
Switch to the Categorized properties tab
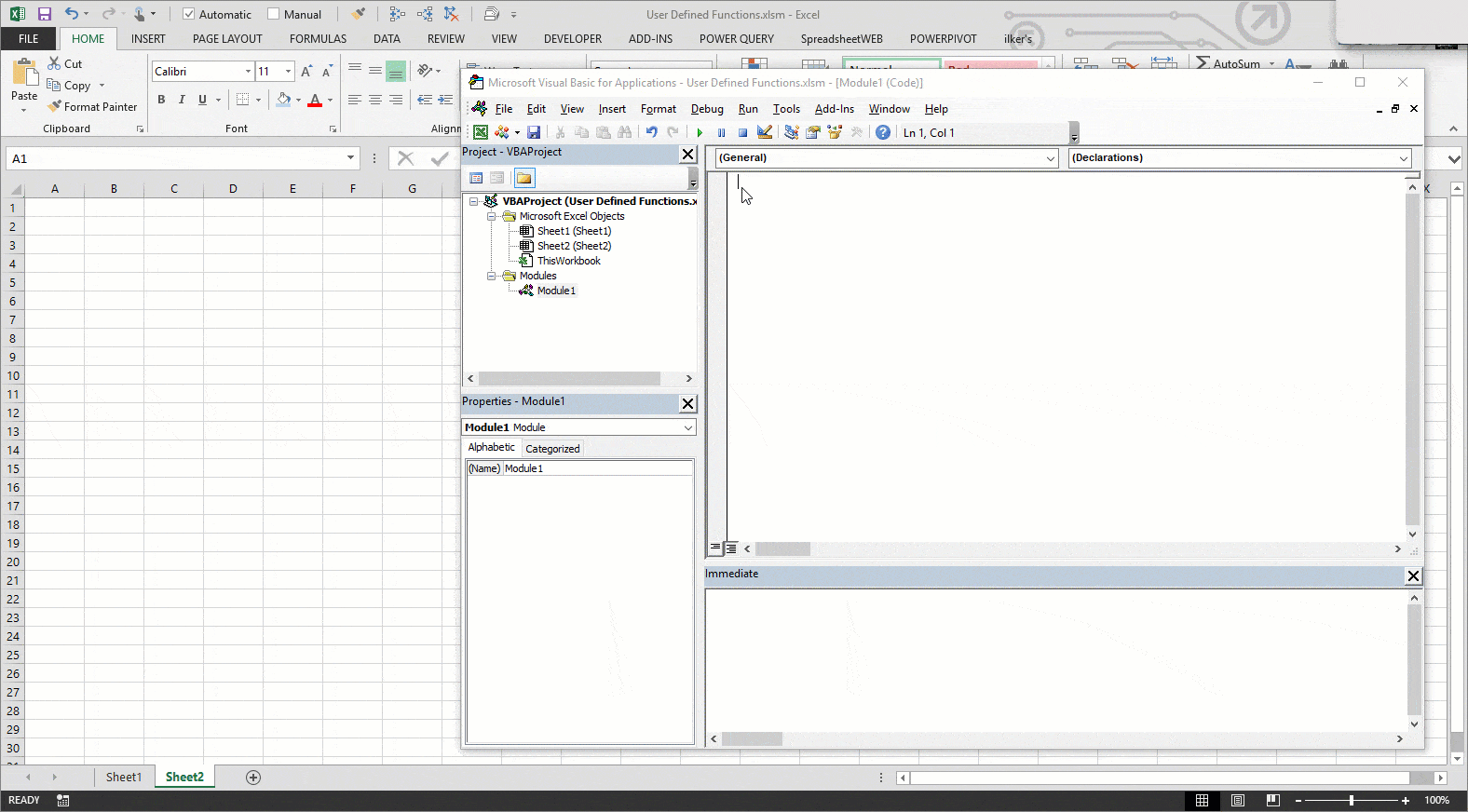[x=552, y=449]
